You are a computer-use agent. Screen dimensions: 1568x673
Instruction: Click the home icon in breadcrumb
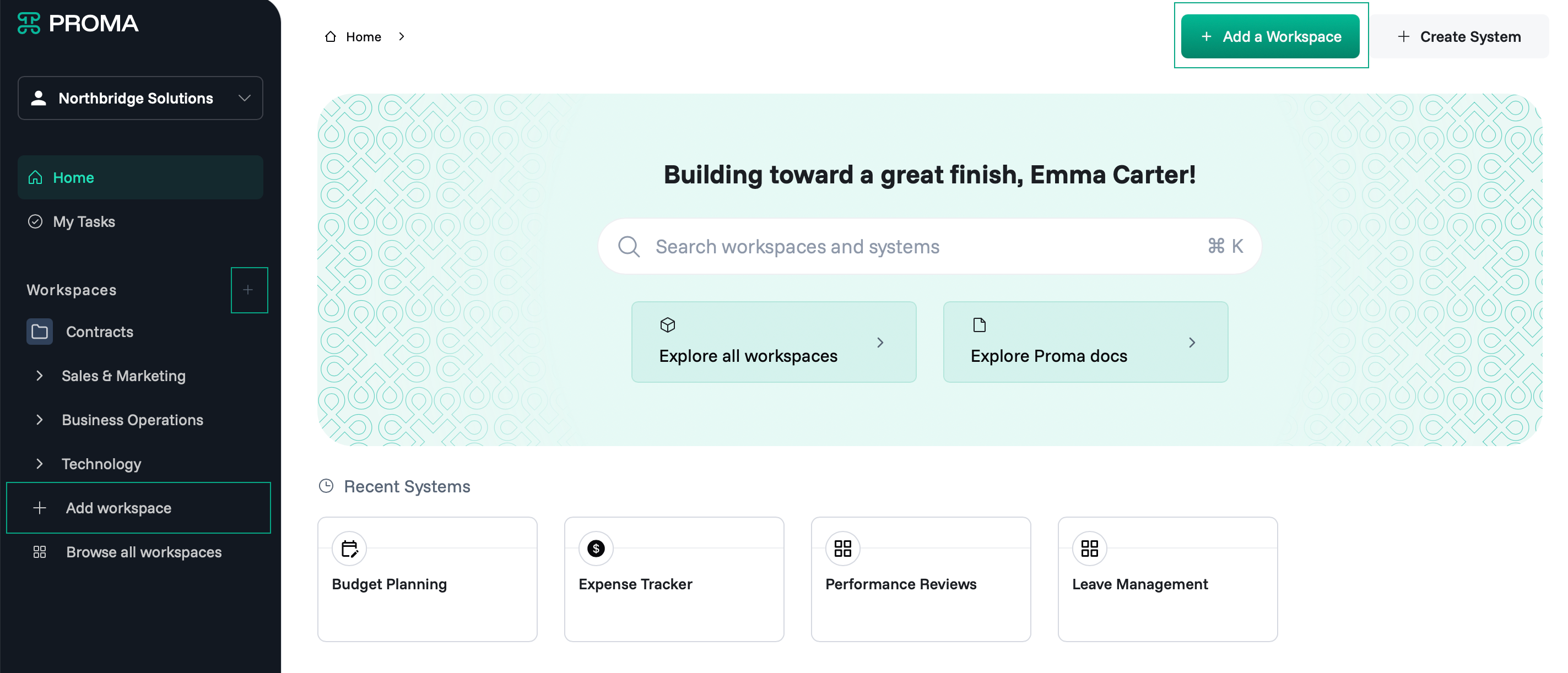tap(331, 36)
